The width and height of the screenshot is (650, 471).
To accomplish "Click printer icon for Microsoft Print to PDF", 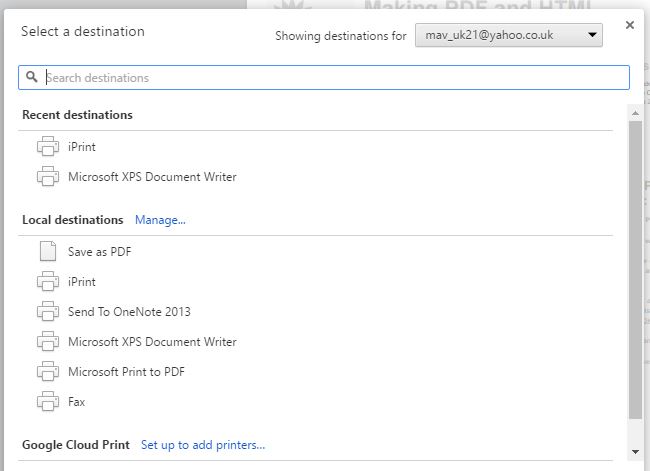I will [x=48, y=371].
